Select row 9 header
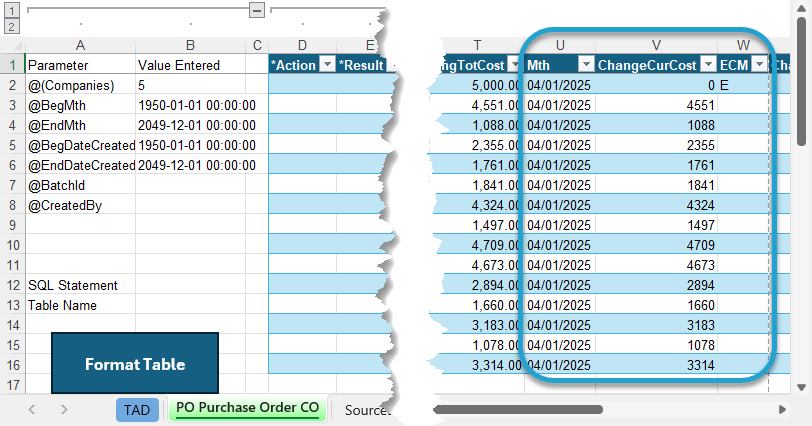This screenshot has width=812, height=426. [12, 225]
